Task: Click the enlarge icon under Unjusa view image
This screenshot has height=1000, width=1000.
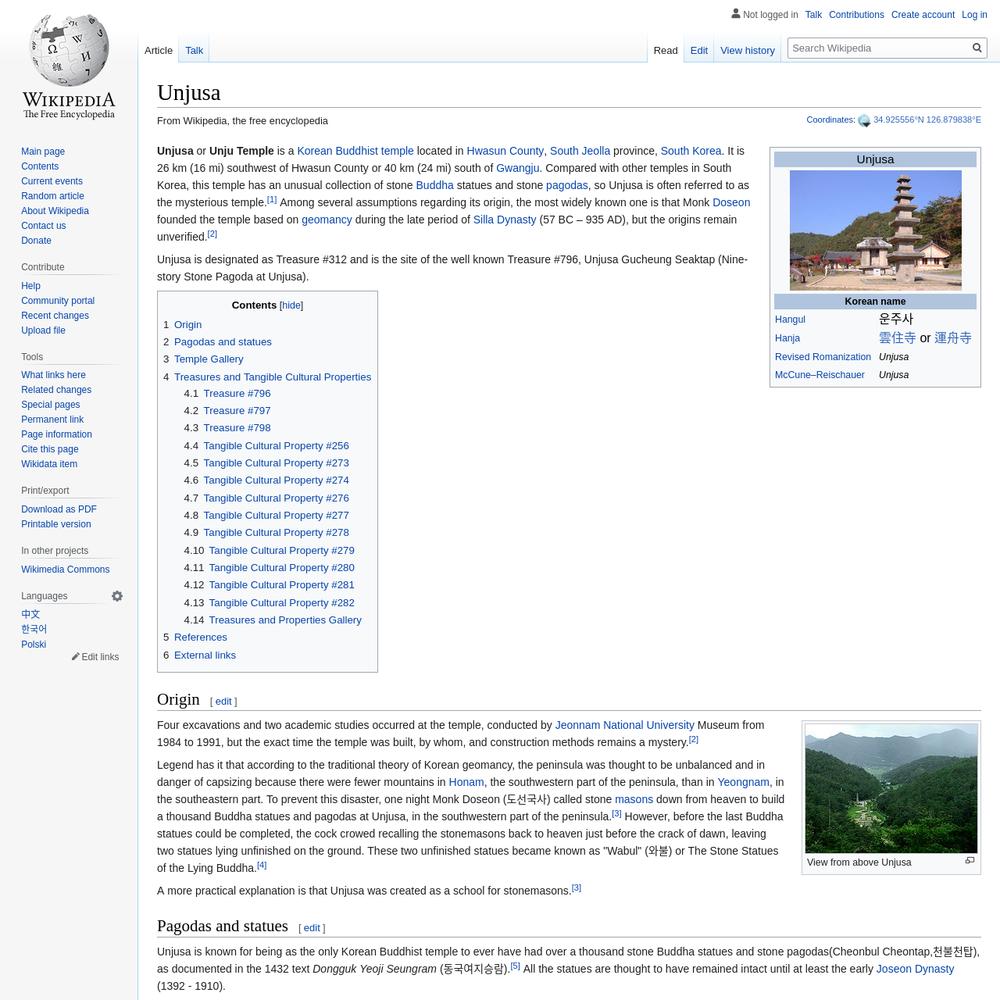Action: point(969,861)
